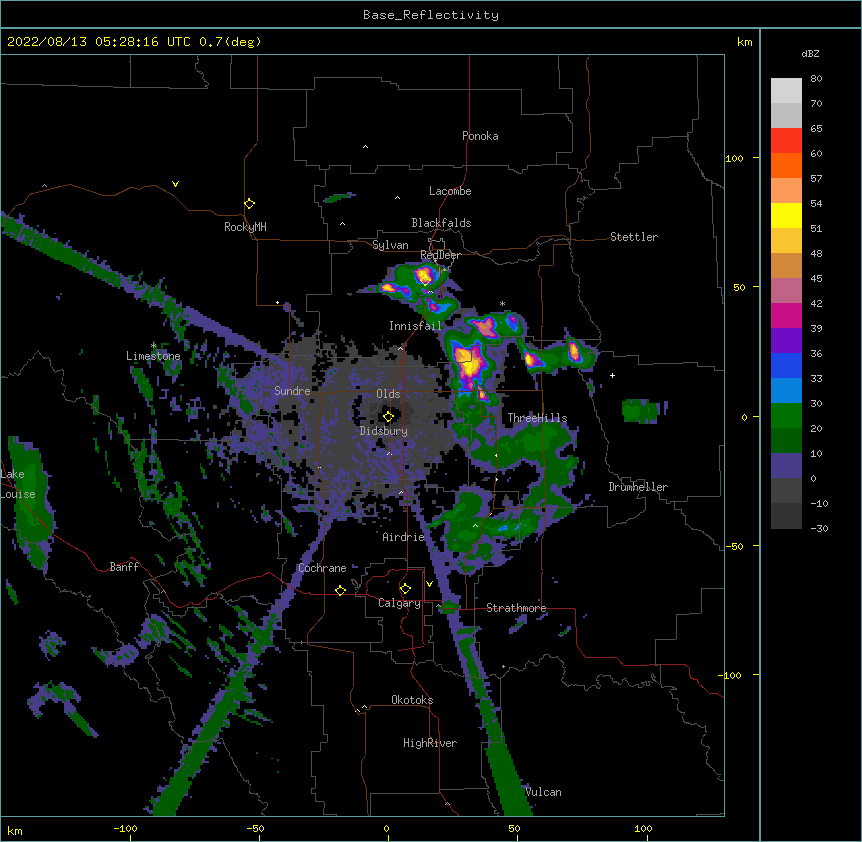Click the white asterisk marker above Limestone
The image size is (862, 842).
coord(154,345)
